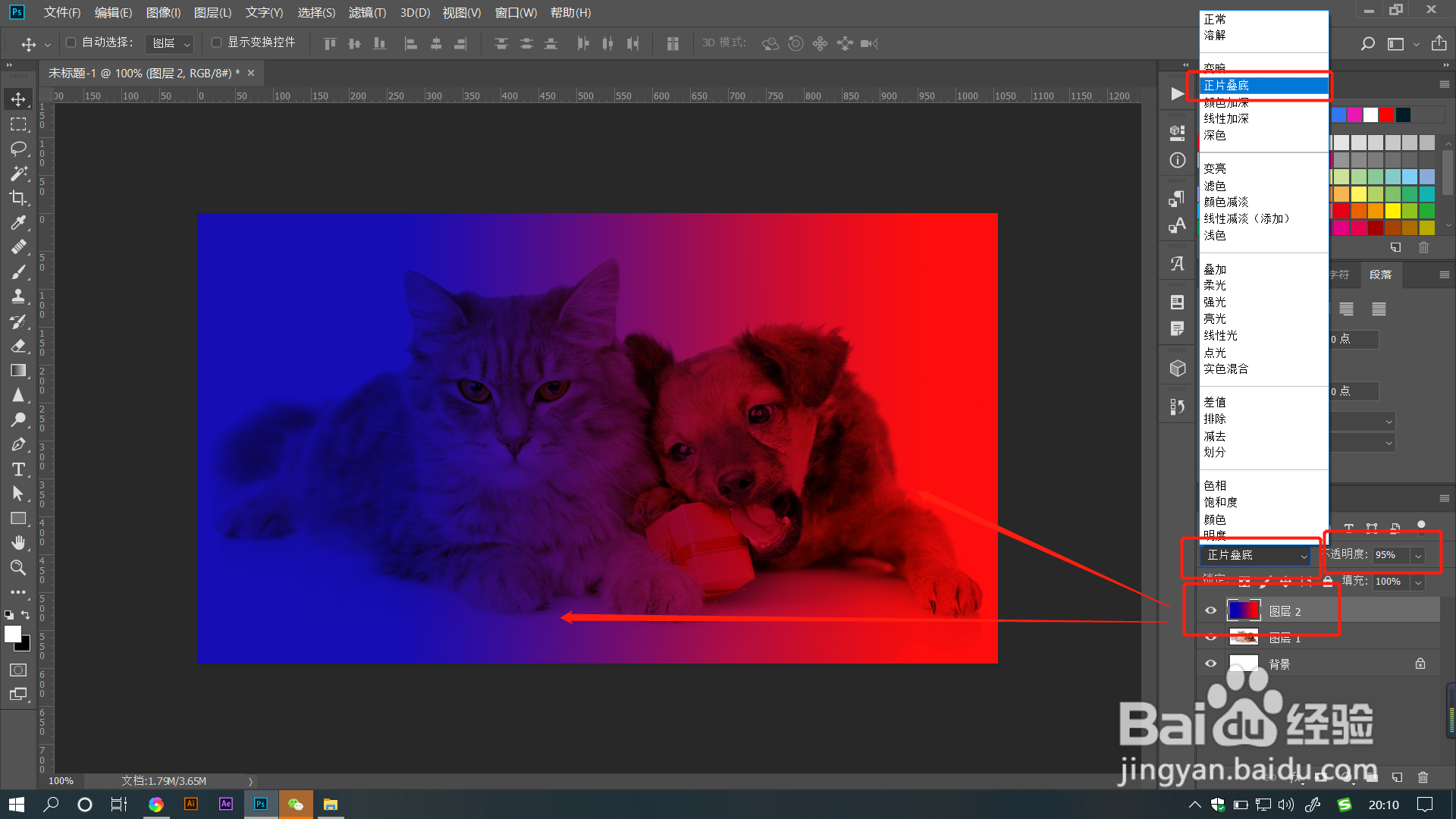The image size is (1456, 819).
Task: Select the Rectangle shape tool
Action: (18, 519)
